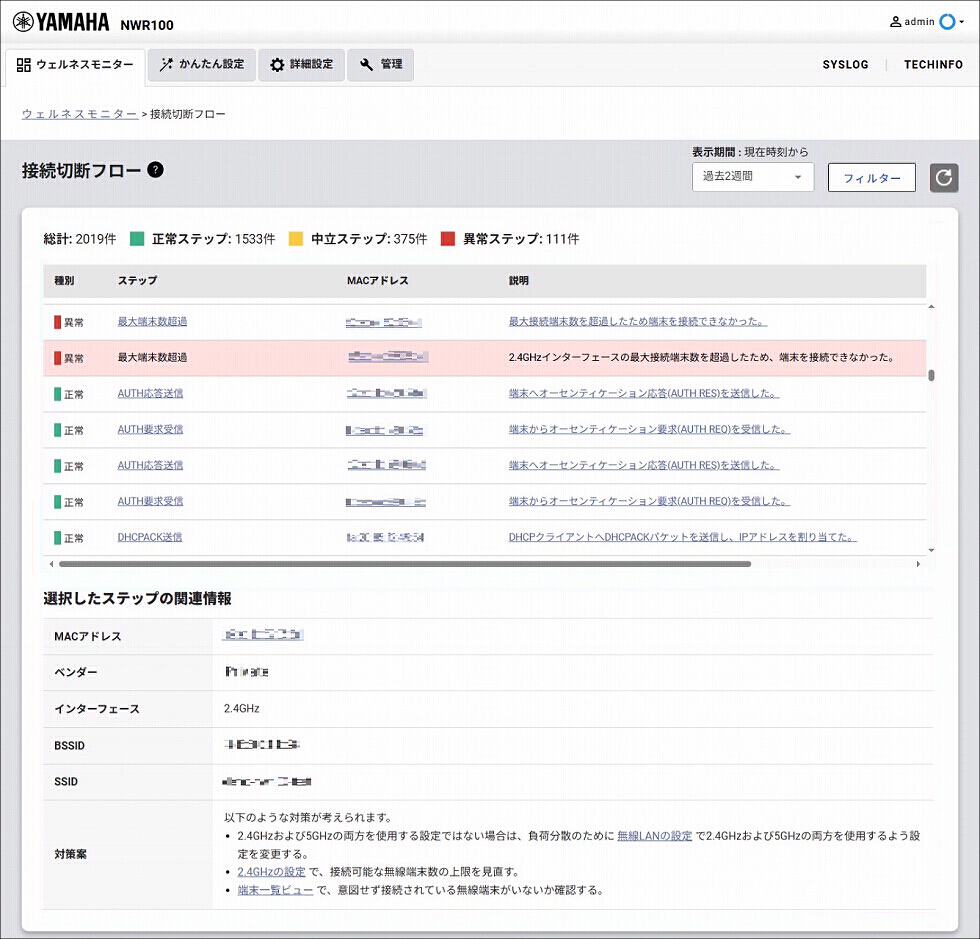This screenshot has width=980, height=939.
Task: Open the 無線LANの設定 link
Action: [654, 835]
